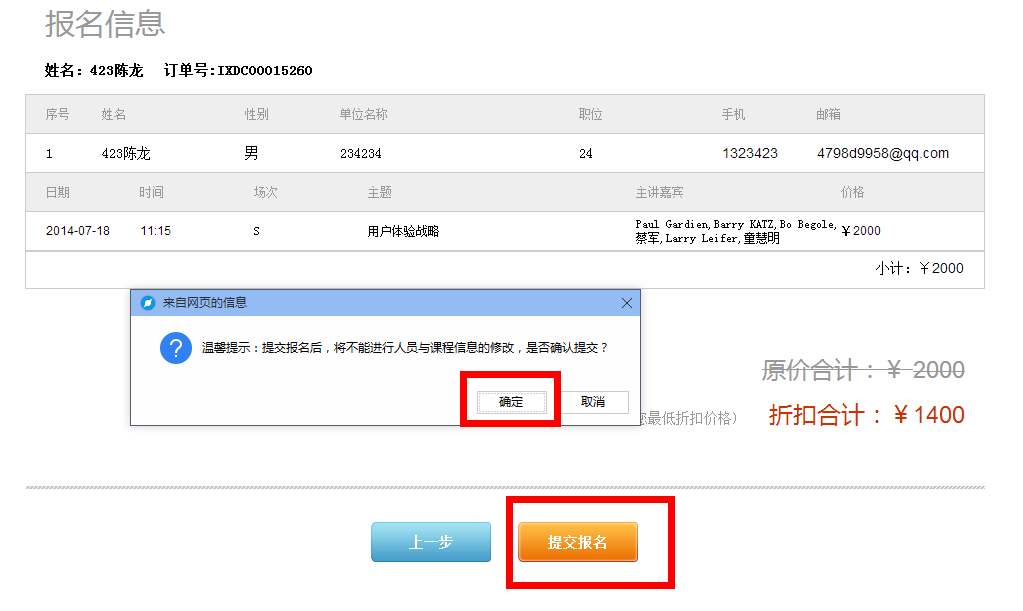1023x611 pixels.
Task: Click the orange 提交报名 button
Action: 578,542
